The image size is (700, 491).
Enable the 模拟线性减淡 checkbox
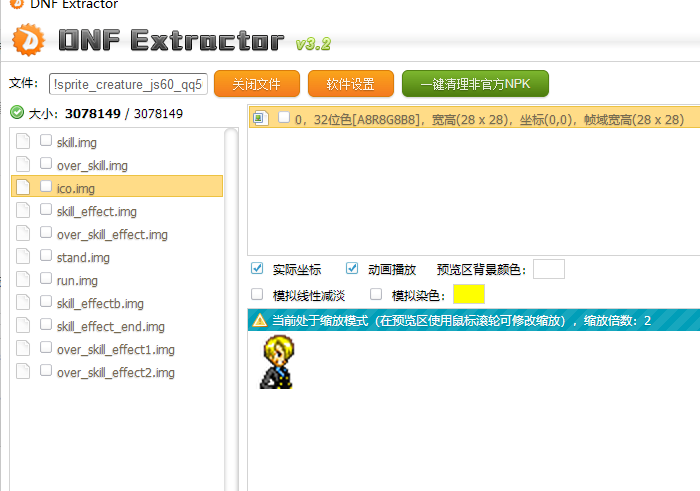(x=257, y=294)
